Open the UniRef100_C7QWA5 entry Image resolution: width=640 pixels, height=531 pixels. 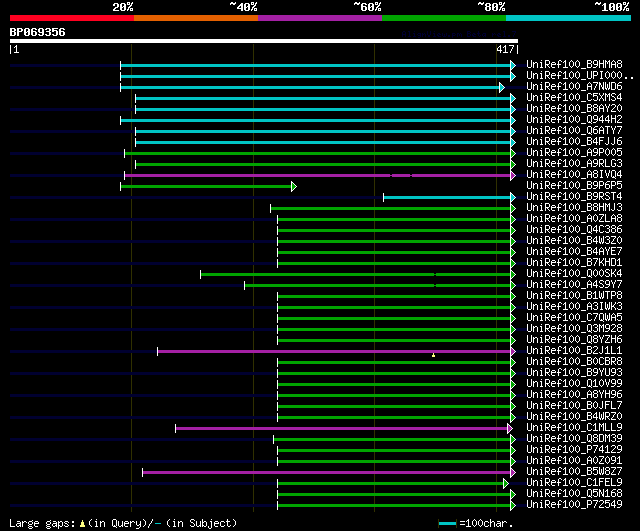click(574, 318)
